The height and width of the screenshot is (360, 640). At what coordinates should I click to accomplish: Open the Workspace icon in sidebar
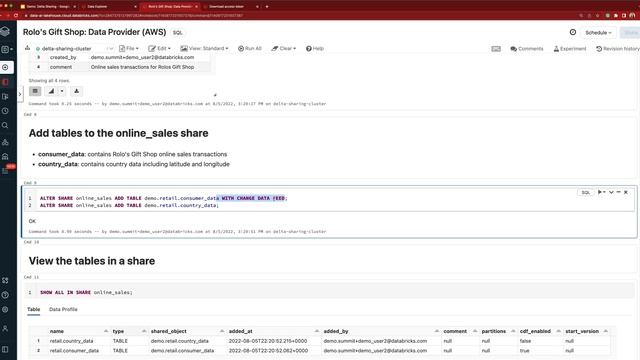tap(5, 82)
